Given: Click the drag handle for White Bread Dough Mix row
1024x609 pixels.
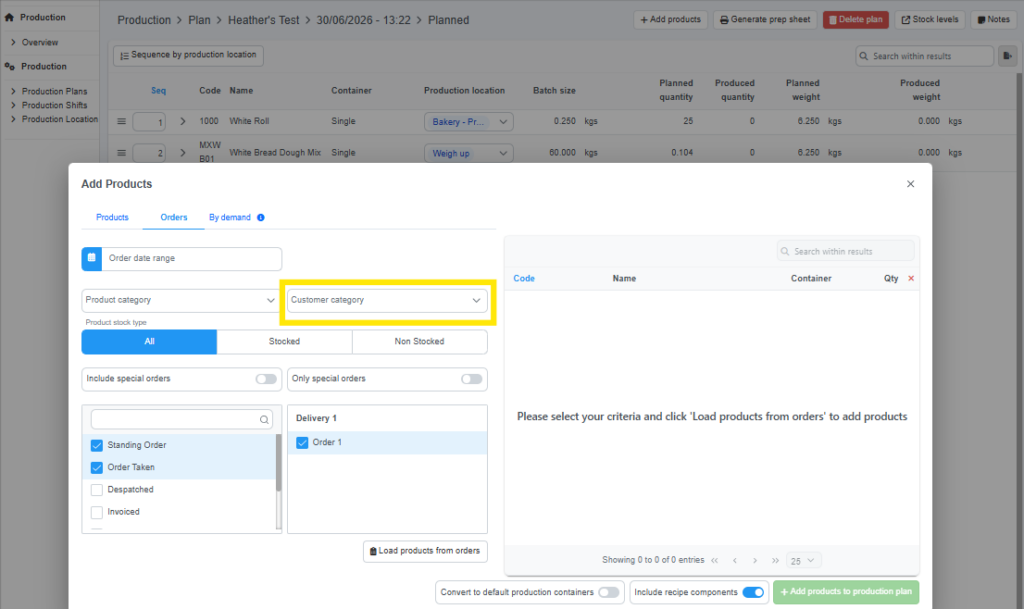Looking at the screenshot, I should [x=121, y=153].
